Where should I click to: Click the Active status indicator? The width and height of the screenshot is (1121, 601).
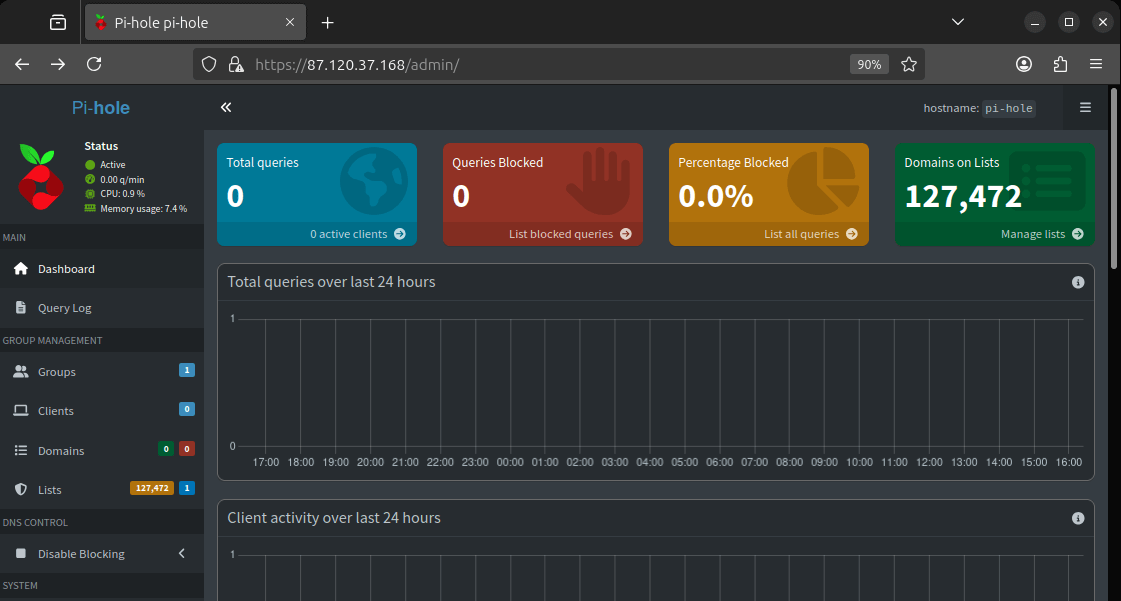coord(105,164)
